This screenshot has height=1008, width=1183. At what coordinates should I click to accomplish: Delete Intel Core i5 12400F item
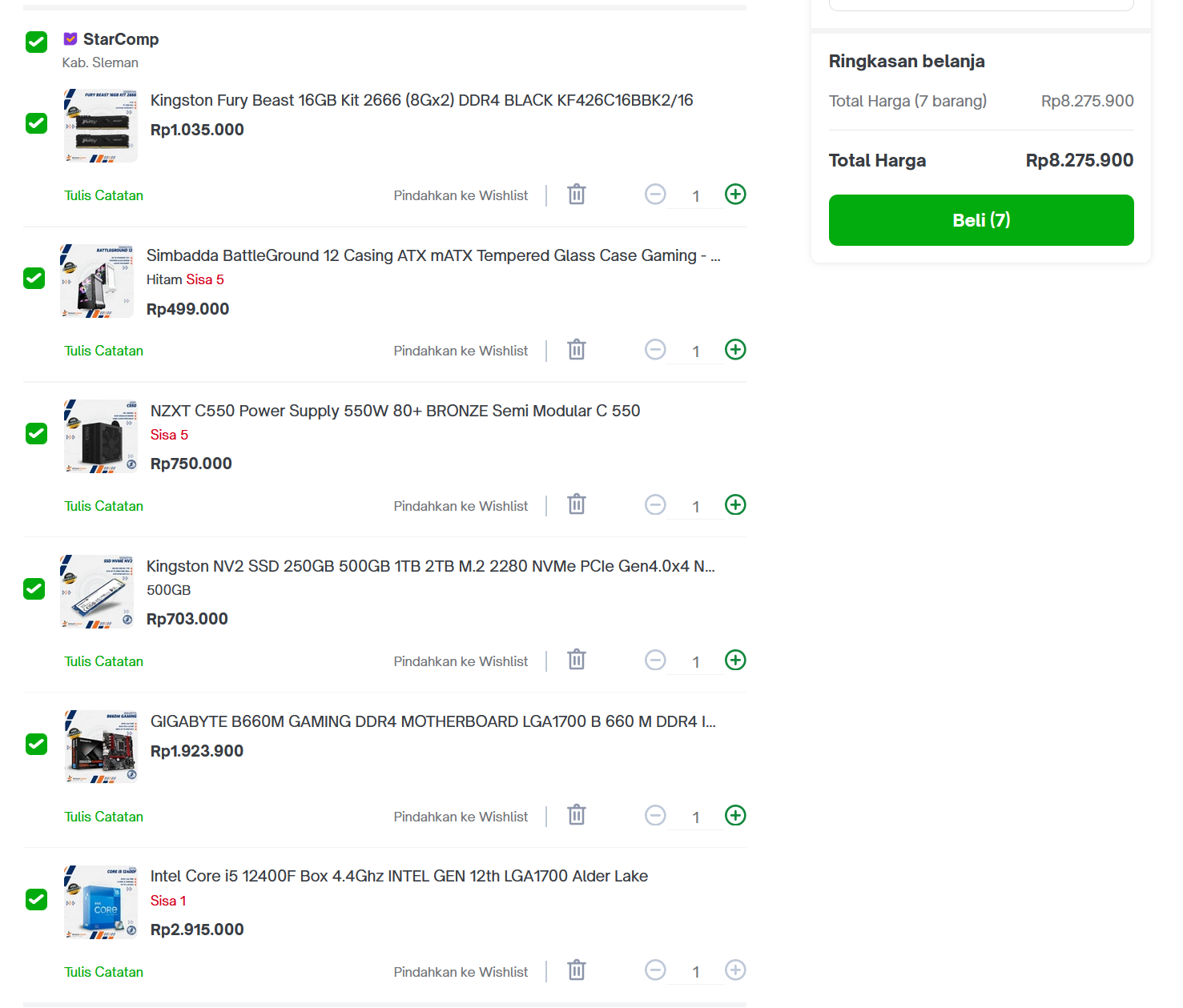pos(577,971)
